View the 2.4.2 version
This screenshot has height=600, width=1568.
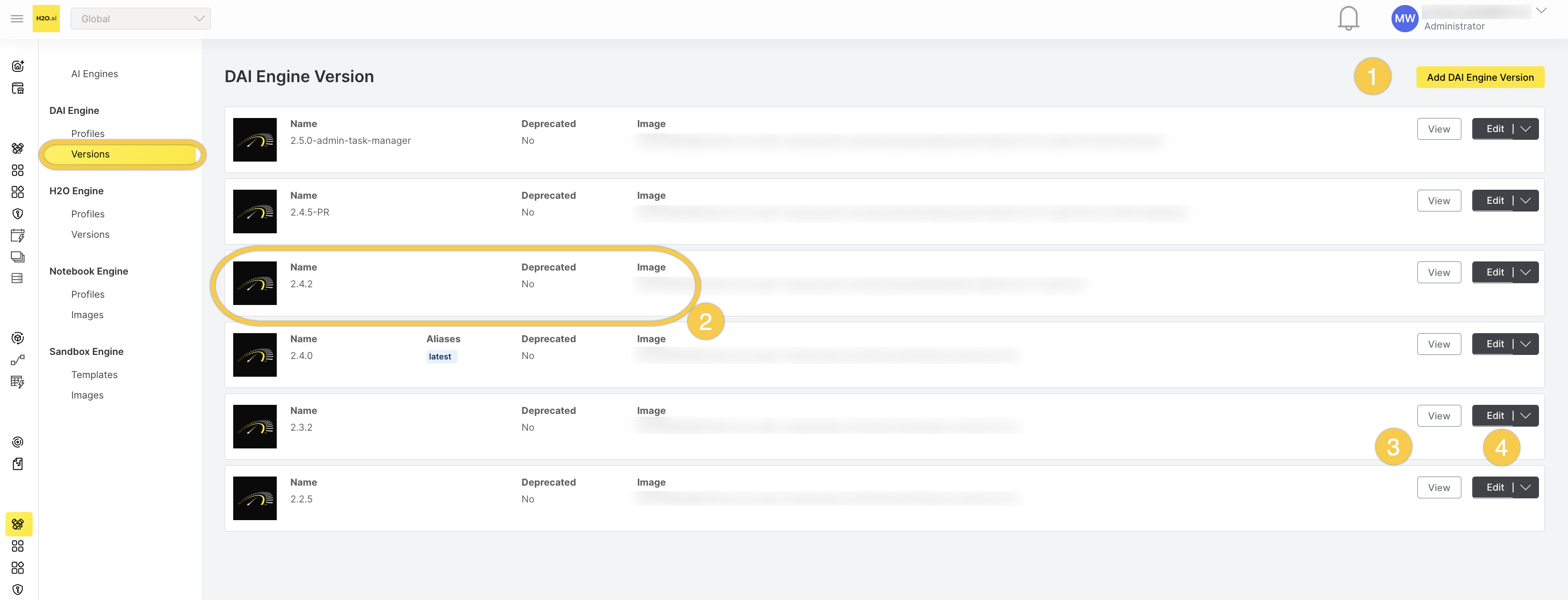coord(1438,272)
